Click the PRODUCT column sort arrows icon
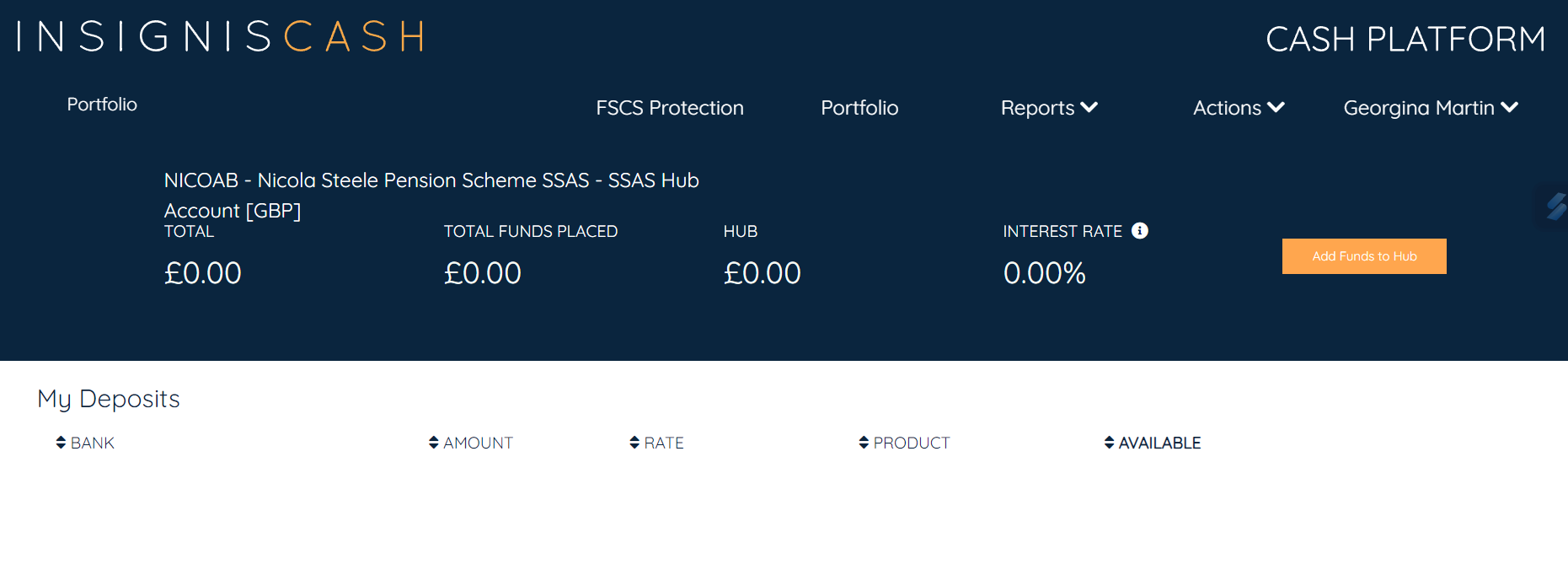This screenshot has width=1568, height=575. coord(864,443)
